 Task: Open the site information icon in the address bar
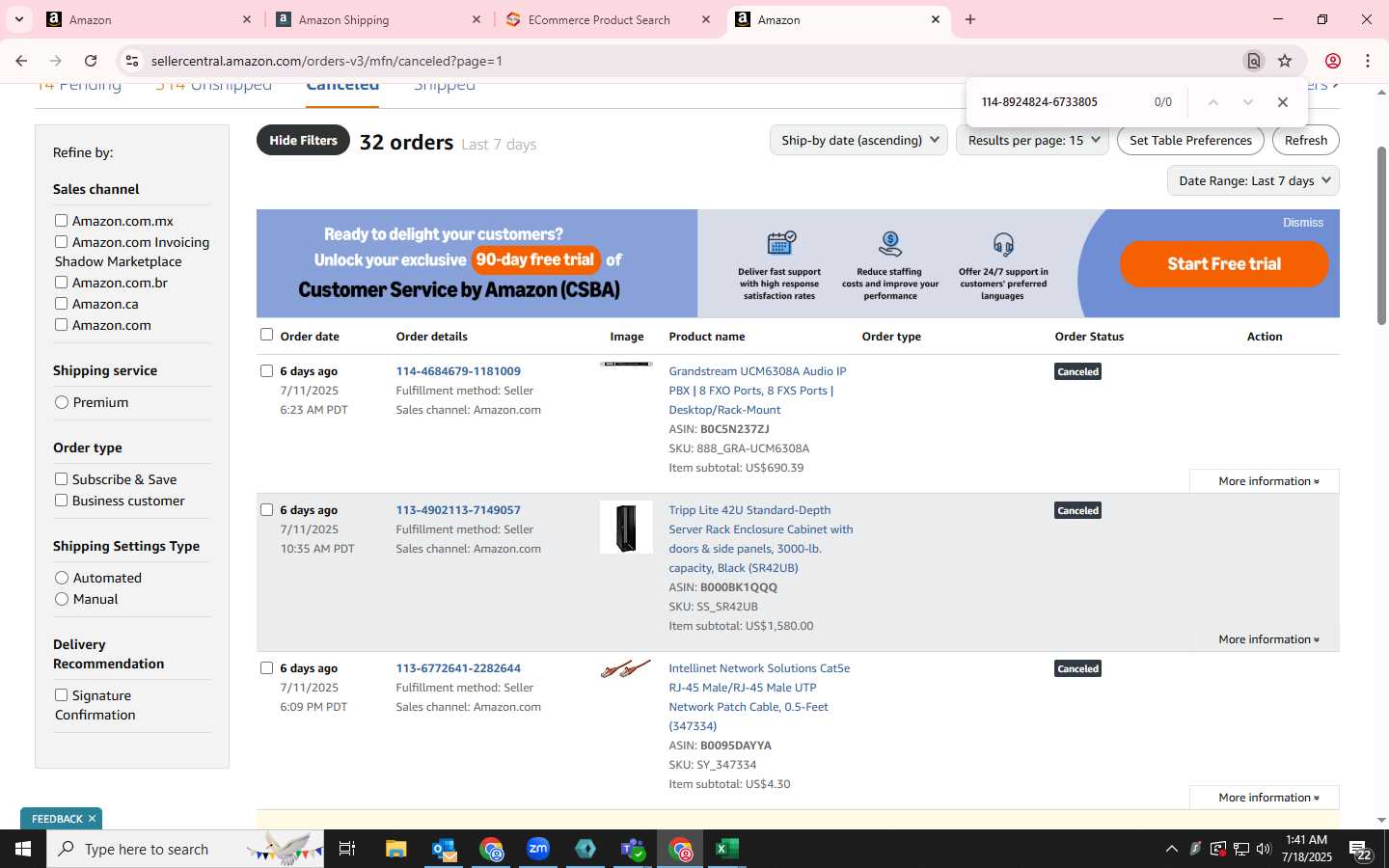132,61
